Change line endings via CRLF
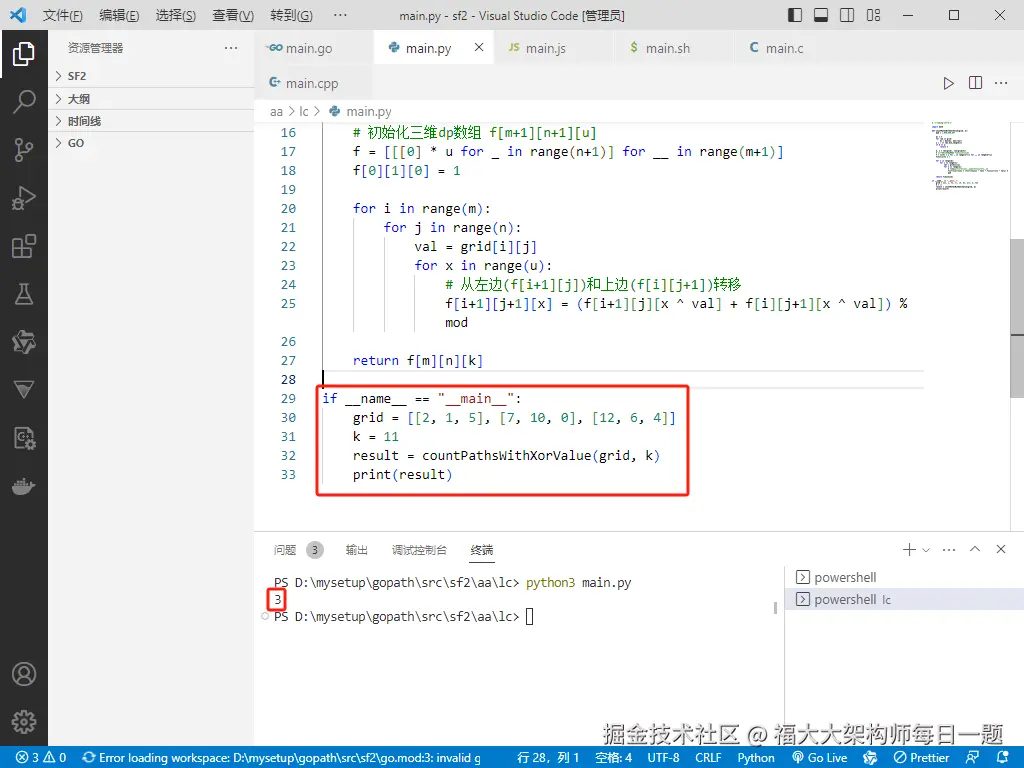 [708, 758]
